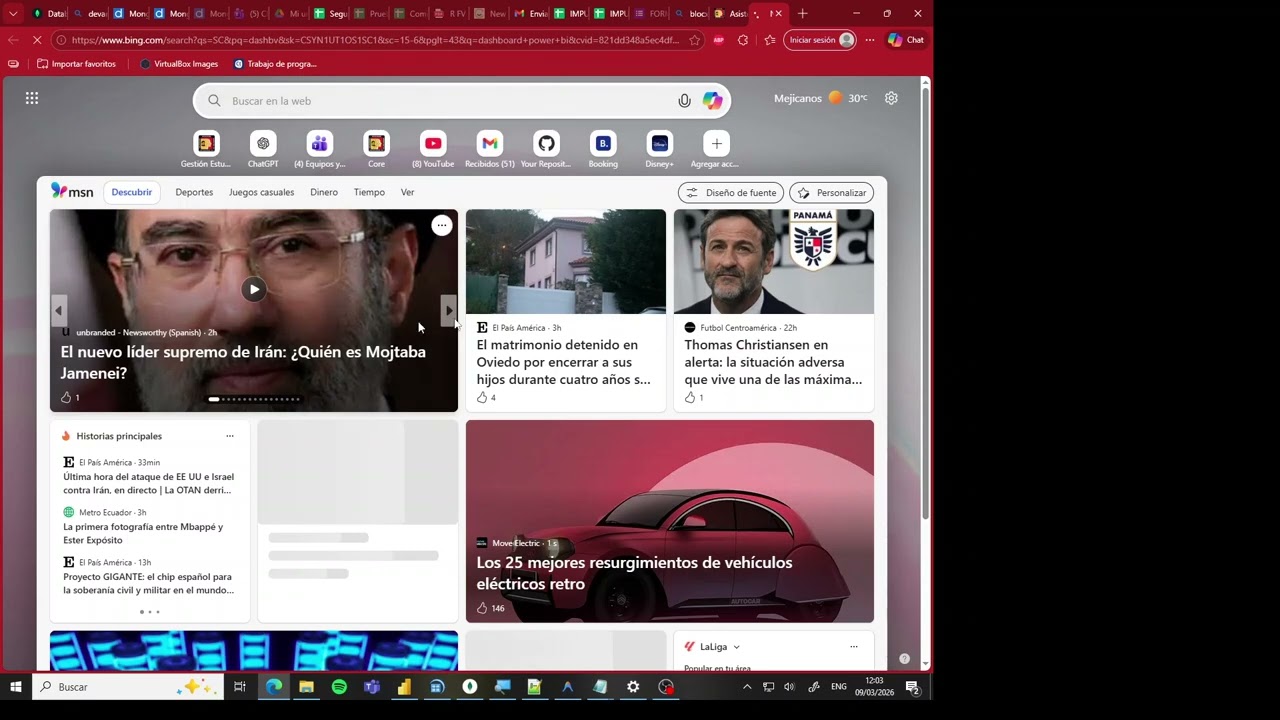Open Historias principales more options menu
The image size is (1280, 720).
229,436
